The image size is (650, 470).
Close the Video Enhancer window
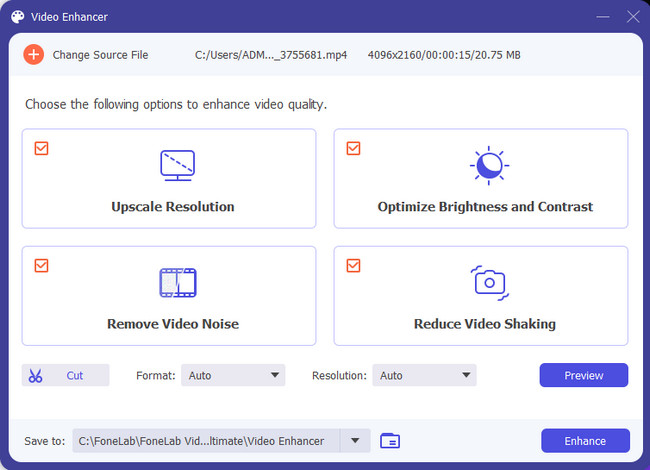(633, 17)
